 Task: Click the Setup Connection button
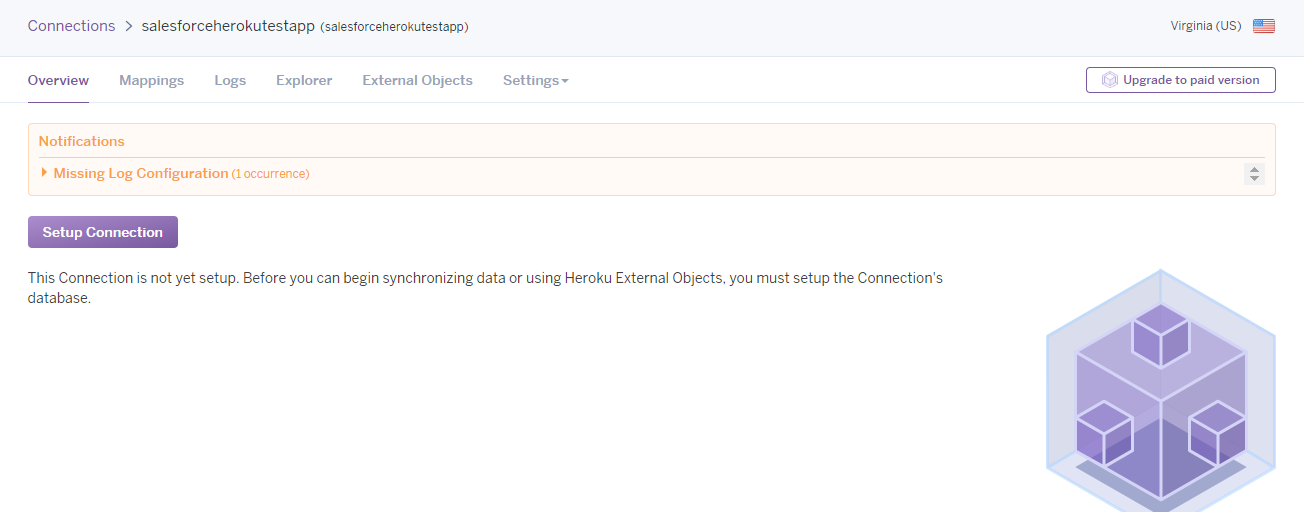click(102, 232)
